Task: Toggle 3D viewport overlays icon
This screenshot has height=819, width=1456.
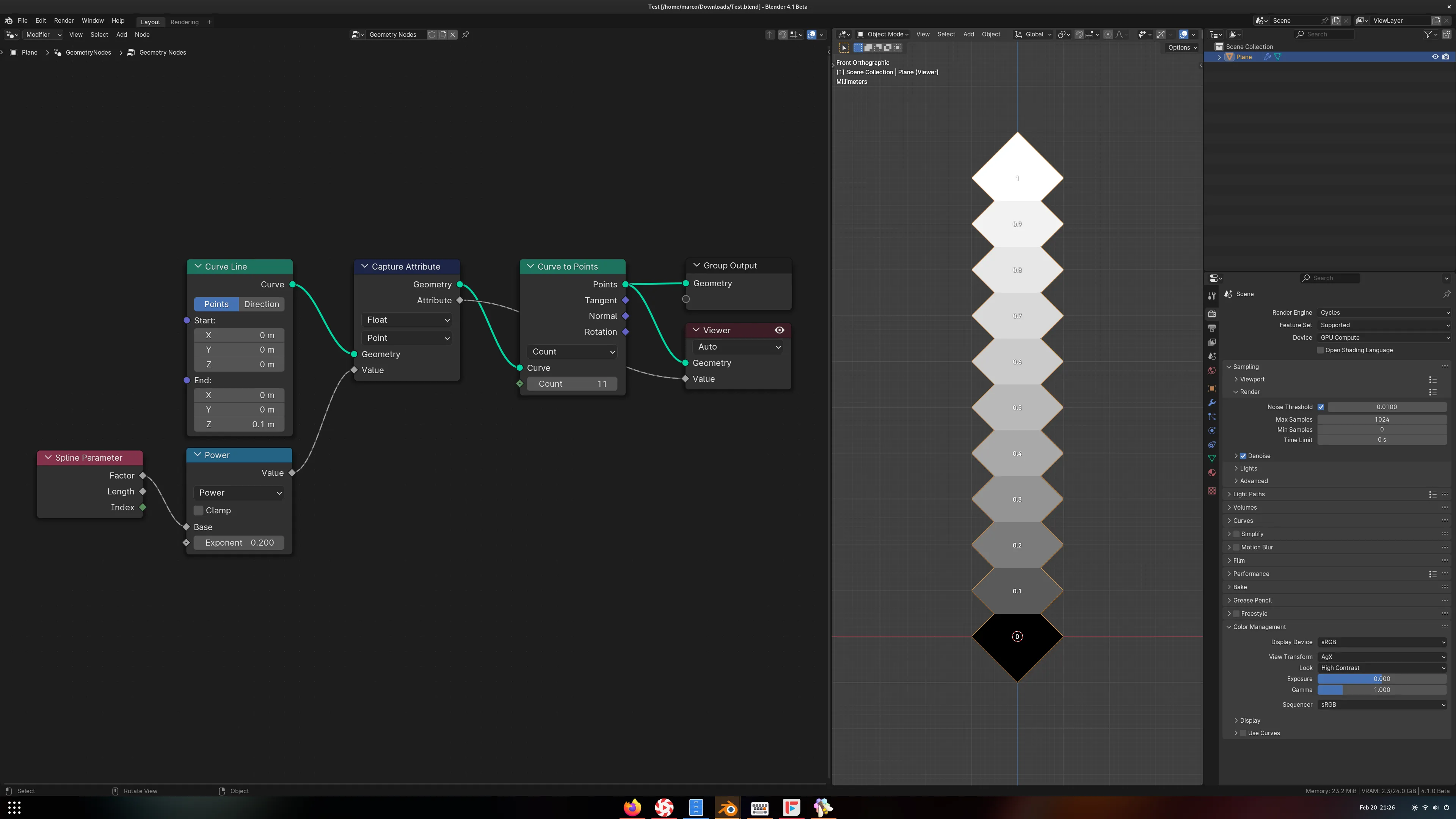Action: tap(1183, 35)
